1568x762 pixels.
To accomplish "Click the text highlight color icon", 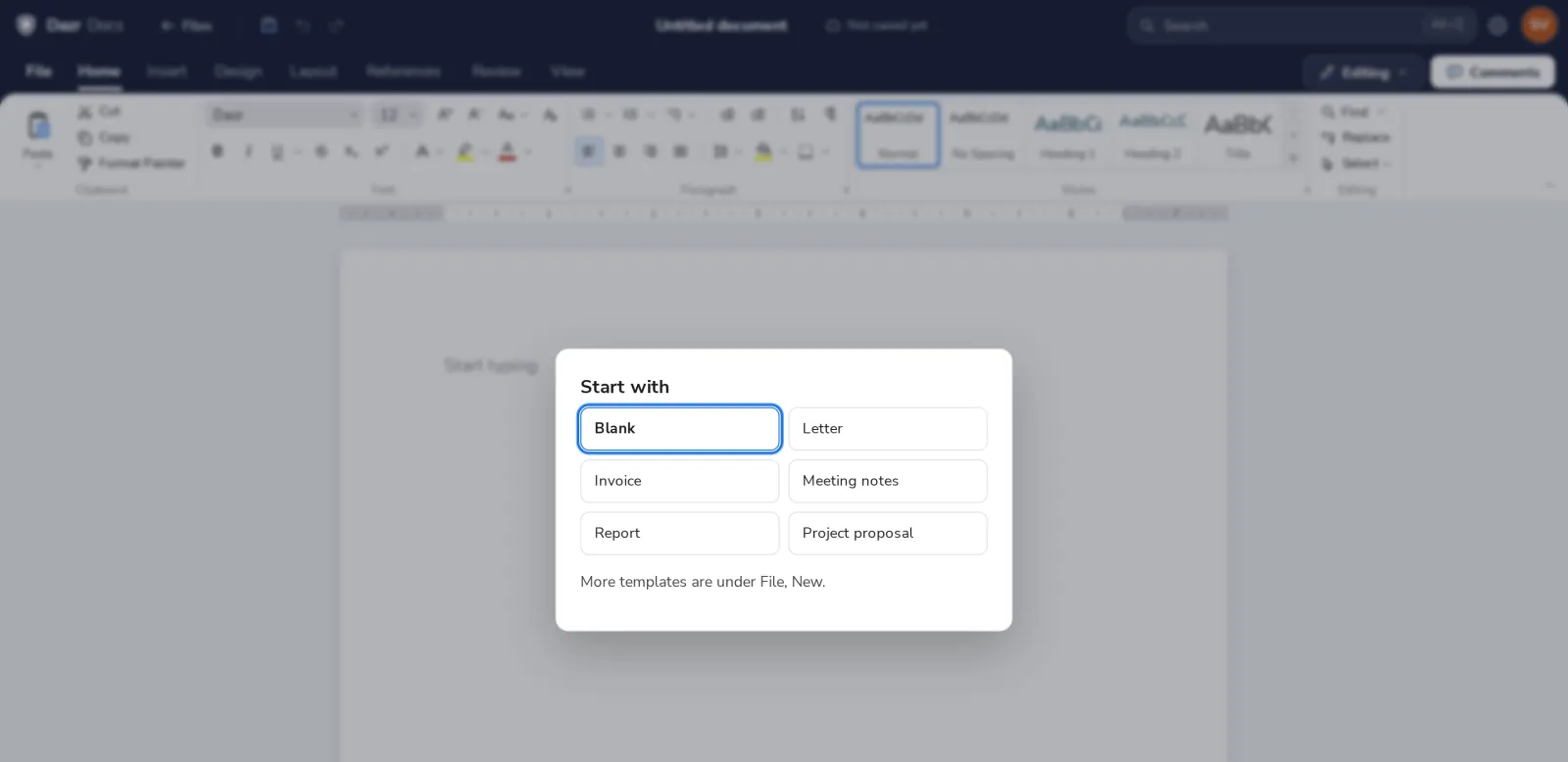I will [465, 152].
